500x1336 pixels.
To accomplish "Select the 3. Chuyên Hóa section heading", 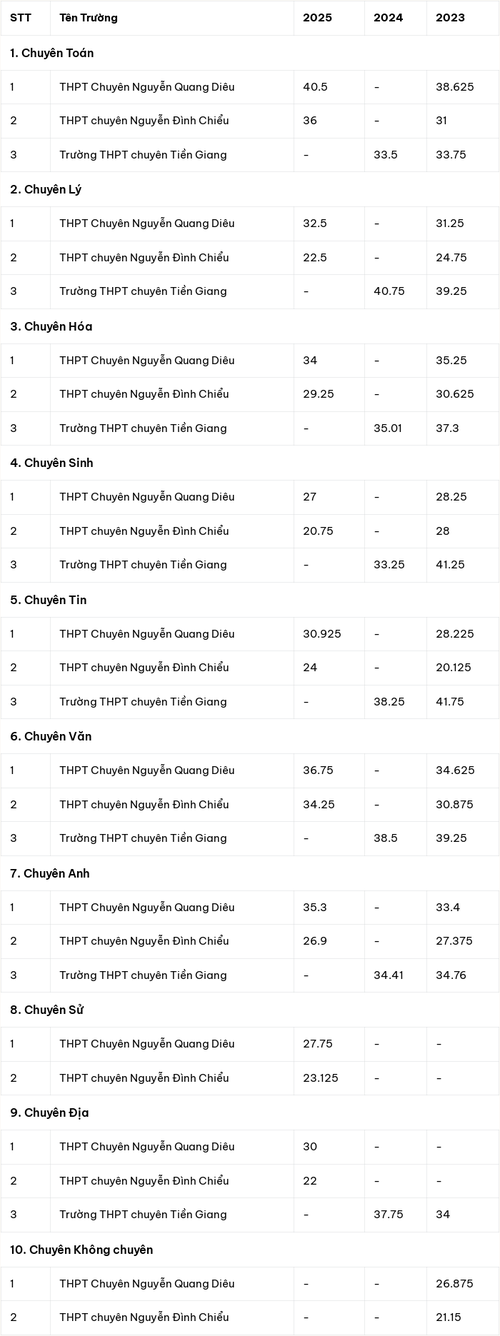I will 51,326.
